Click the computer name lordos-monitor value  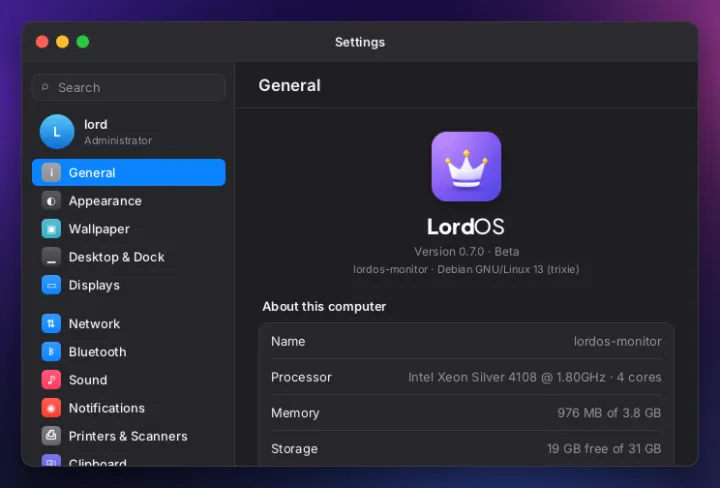tap(618, 342)
